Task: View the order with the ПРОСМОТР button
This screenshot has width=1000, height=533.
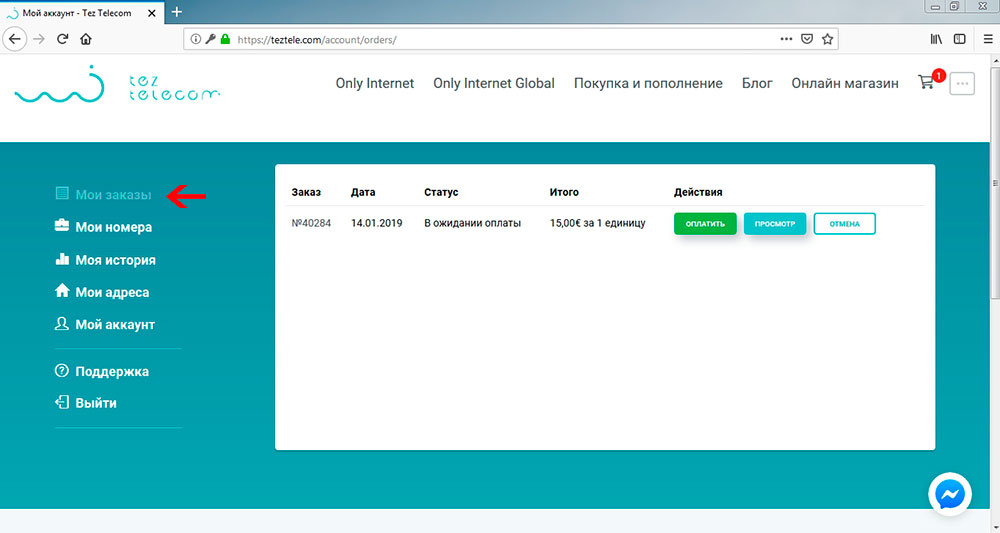Action: click(x=775, y=224)
